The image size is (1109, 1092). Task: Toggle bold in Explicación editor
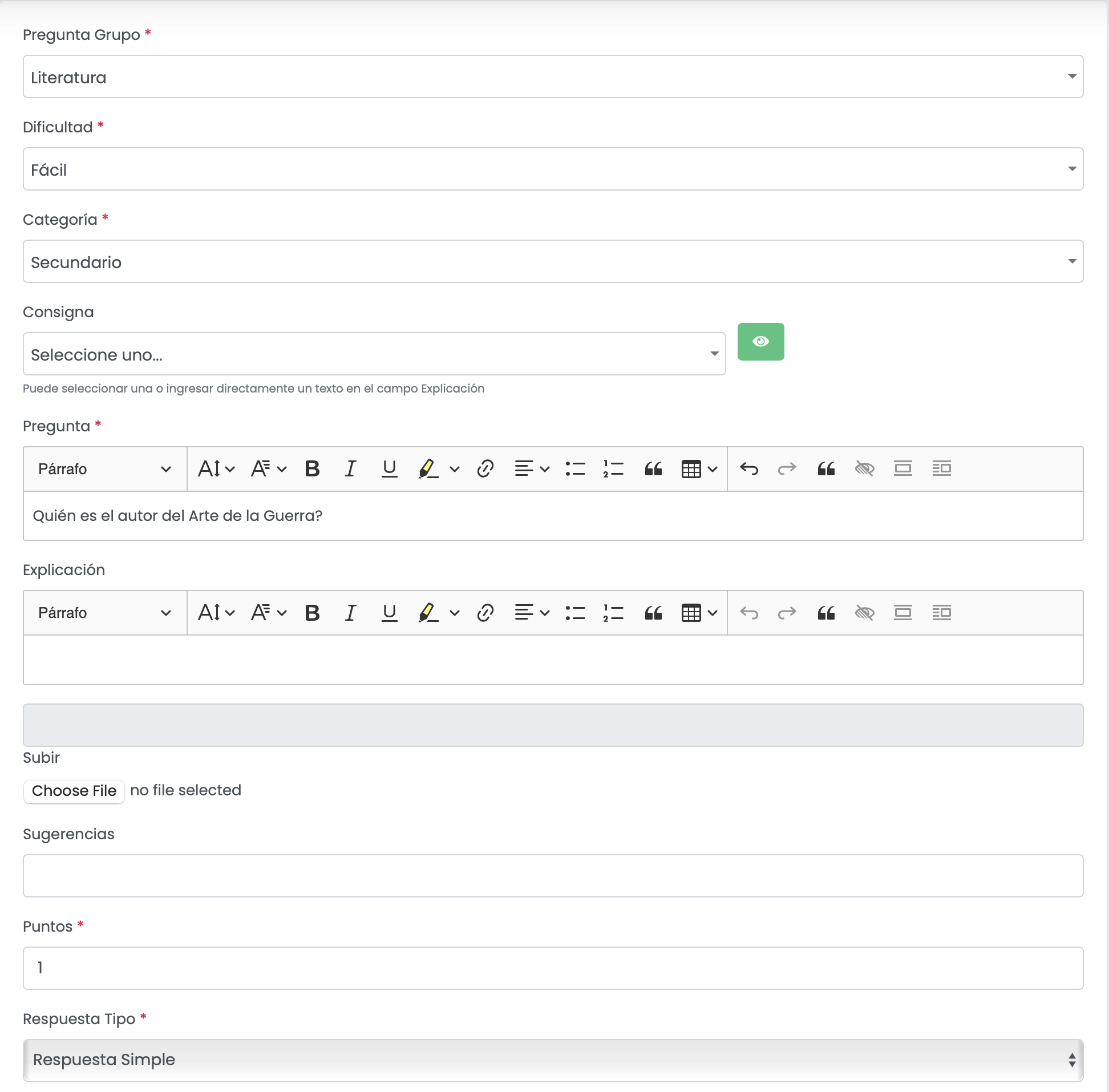[x=312, y=613]
